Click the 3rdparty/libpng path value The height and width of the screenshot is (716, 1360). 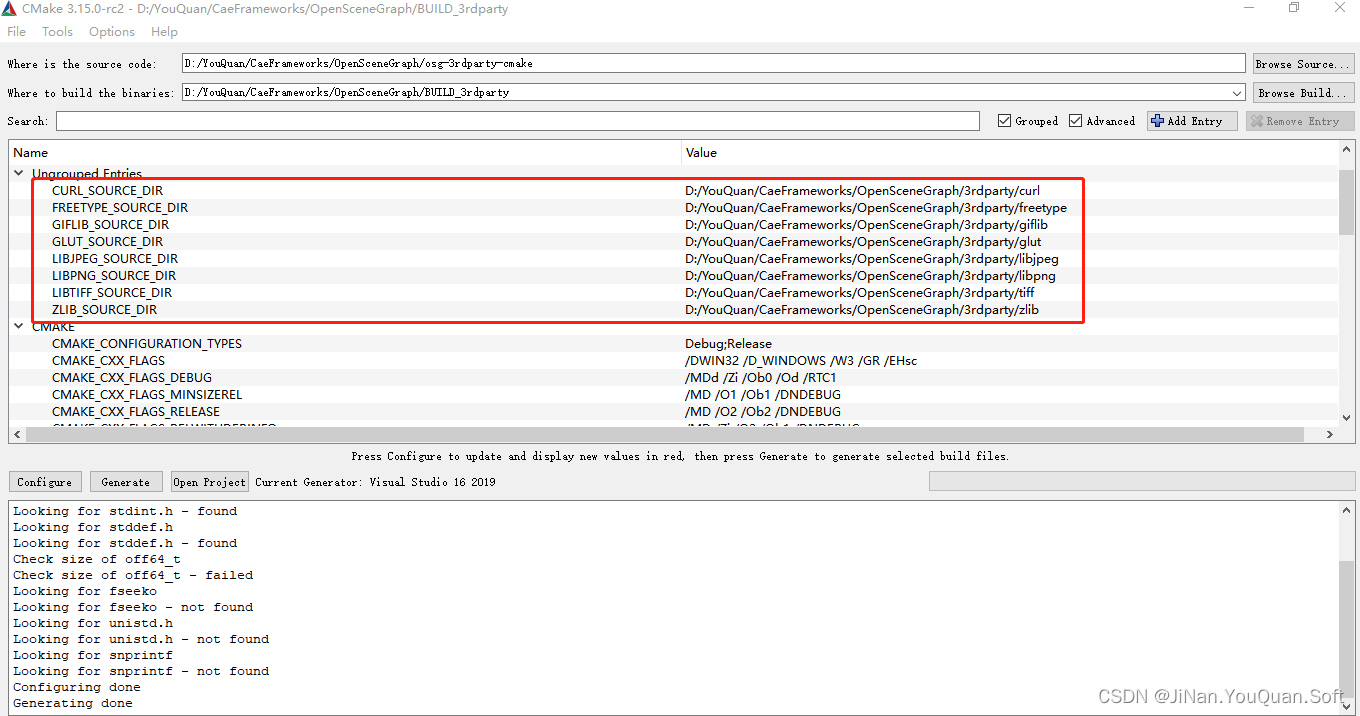[x=870, y=276]
